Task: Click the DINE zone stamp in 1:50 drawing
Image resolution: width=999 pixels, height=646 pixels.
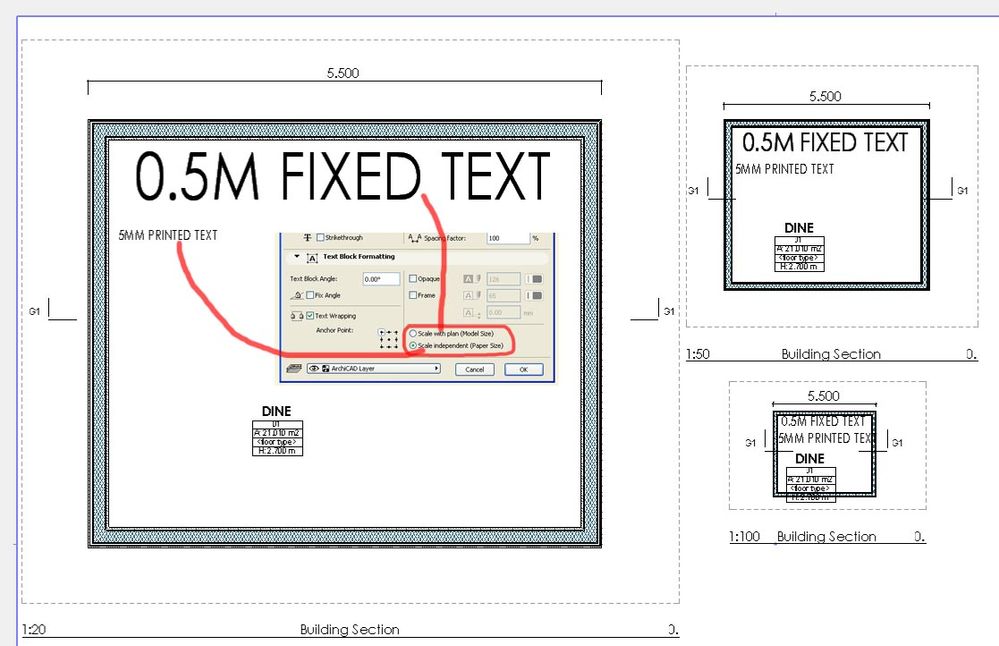Action: coord(799,247)
